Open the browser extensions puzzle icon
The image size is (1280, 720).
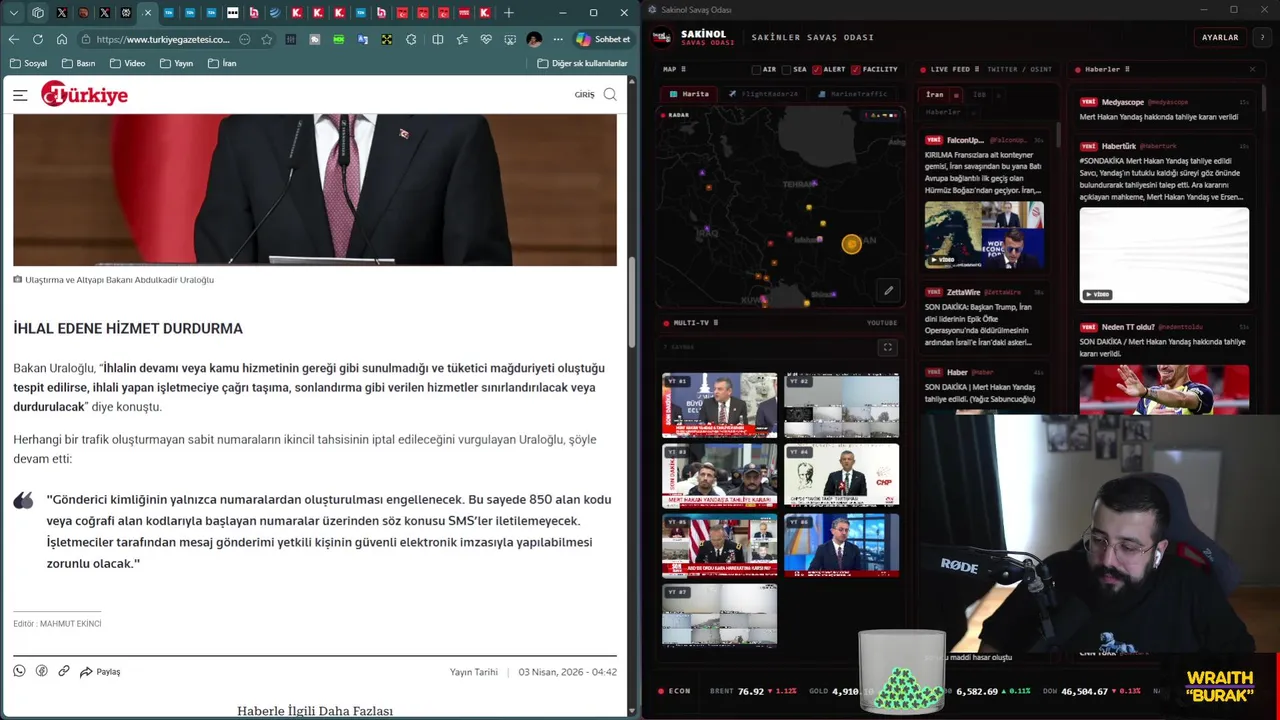[411, 39]
